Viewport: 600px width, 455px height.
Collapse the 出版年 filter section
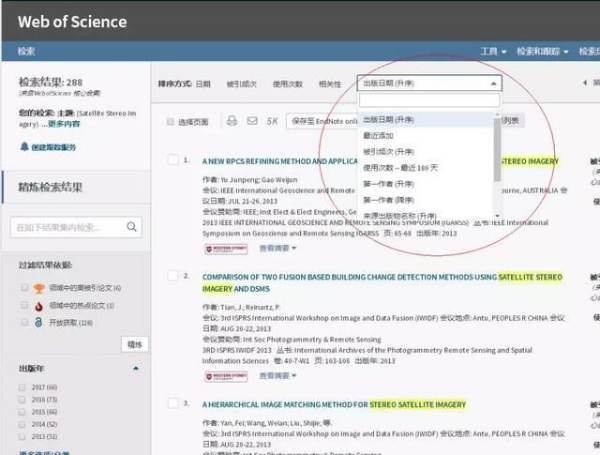pyautogui.click(x=136, y=369)
